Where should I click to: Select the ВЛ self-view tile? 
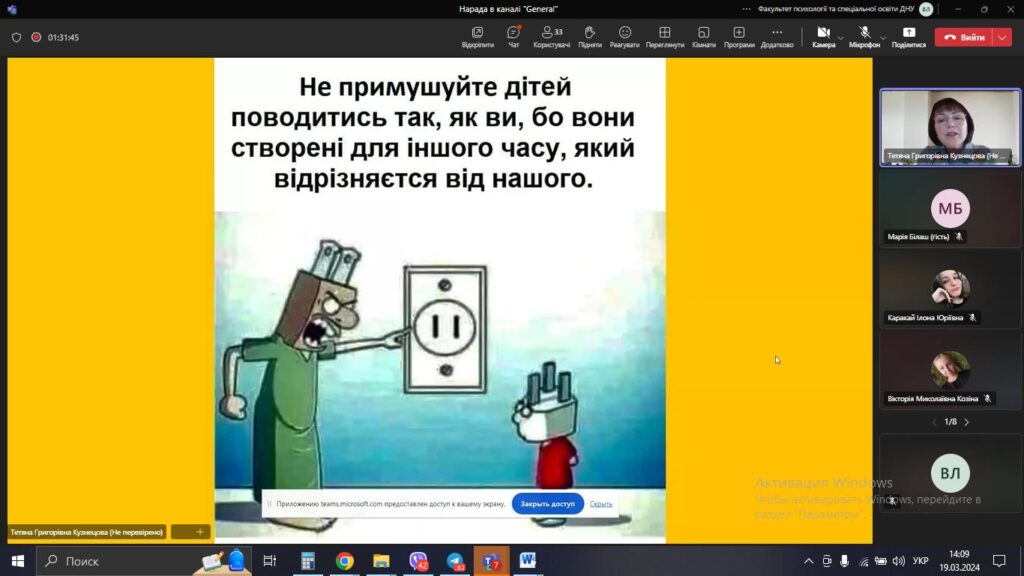click(950, 473)
